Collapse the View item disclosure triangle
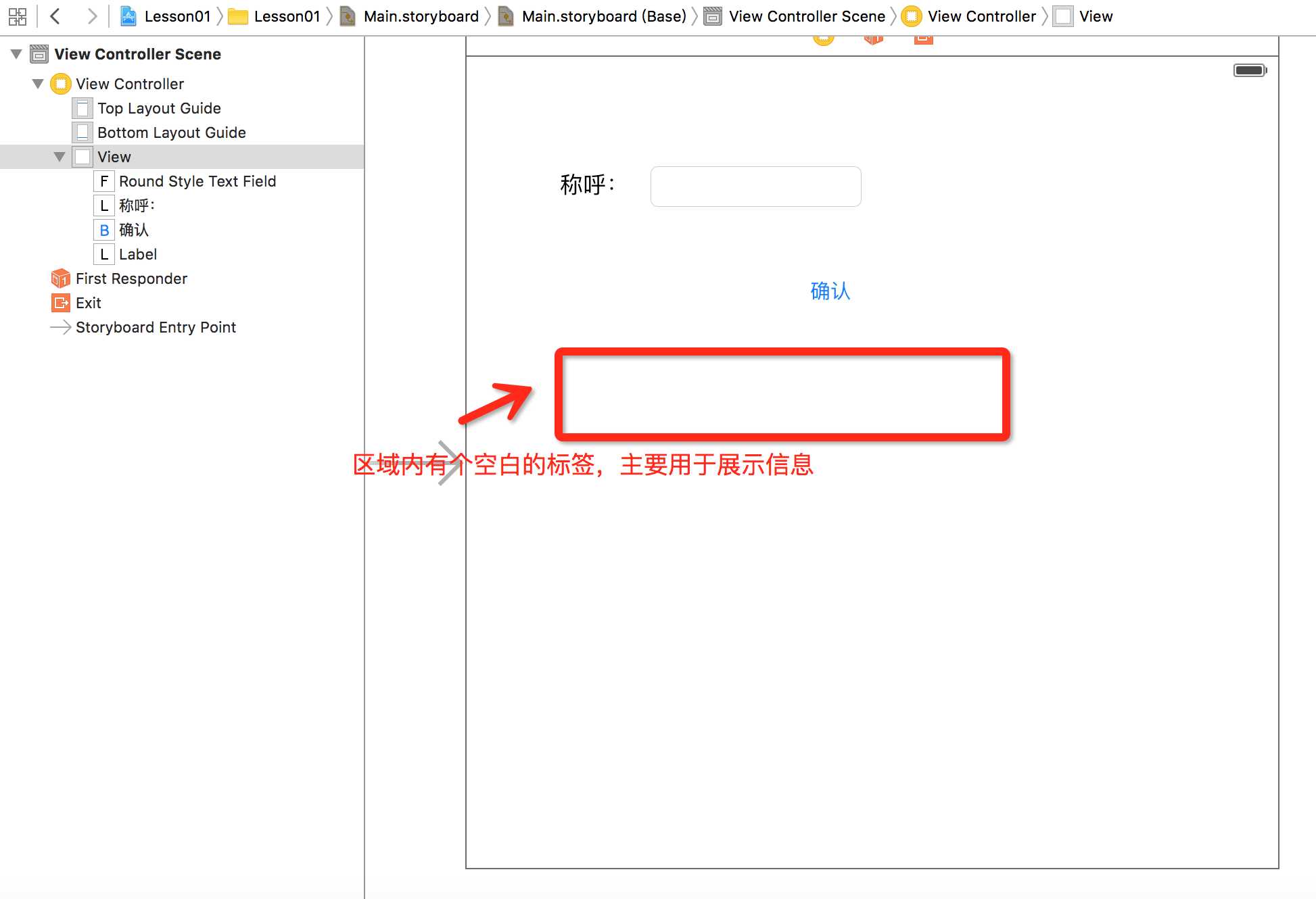This screenshot has height=899, width=1316. (x=60, y=157)
